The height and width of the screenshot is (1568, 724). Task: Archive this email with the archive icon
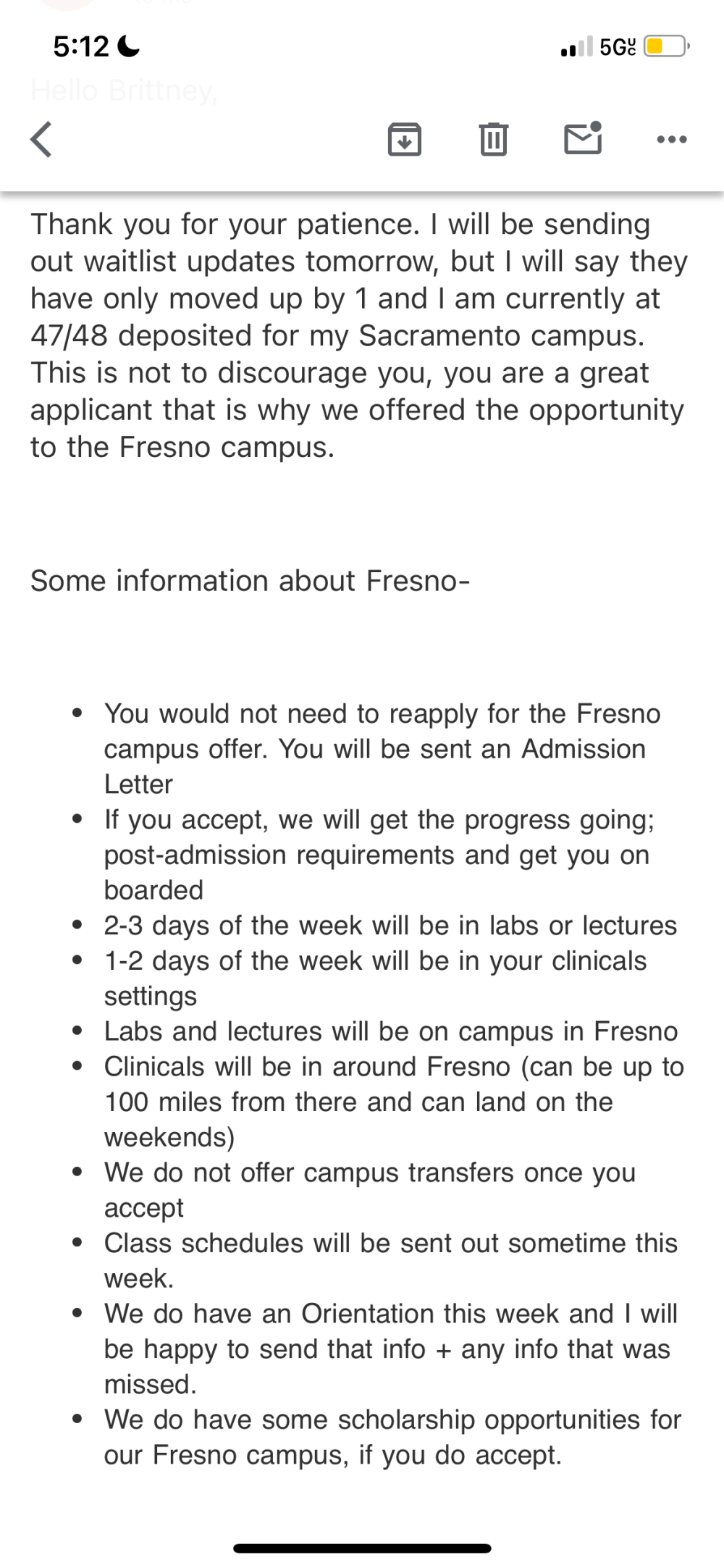pos(405,139)
